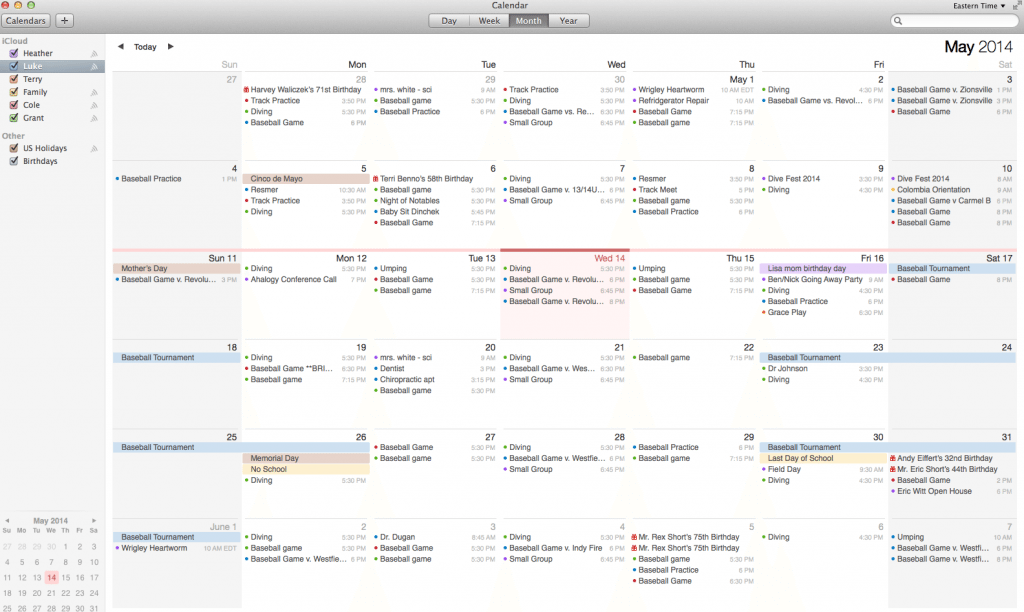The width and height of the screenshot is (1024, 612).
Task: Go to previous month using the back arrow
Action: point(121,46)
